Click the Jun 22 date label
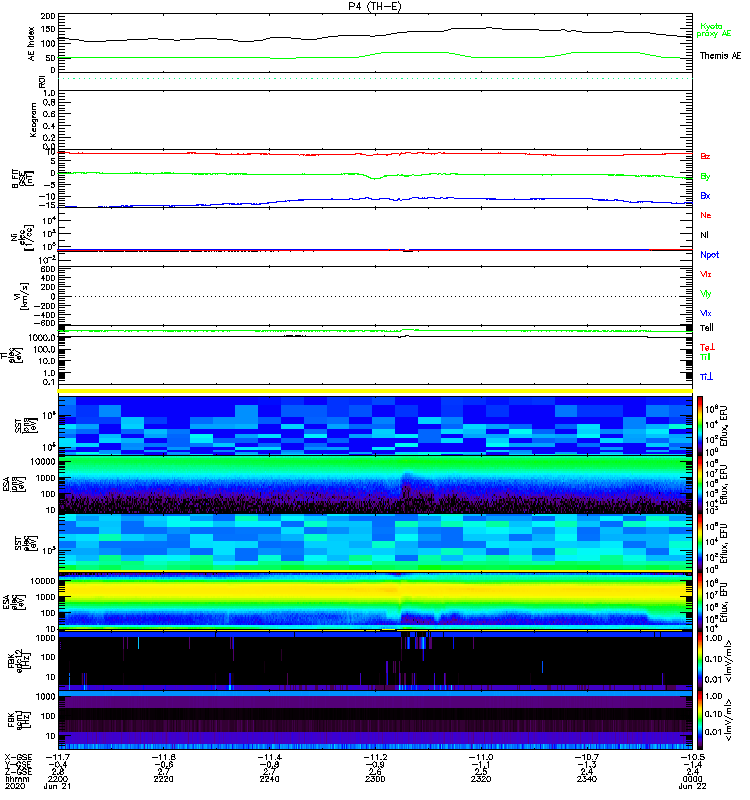Viewport: 750px width, 800px height. point(692,786)
